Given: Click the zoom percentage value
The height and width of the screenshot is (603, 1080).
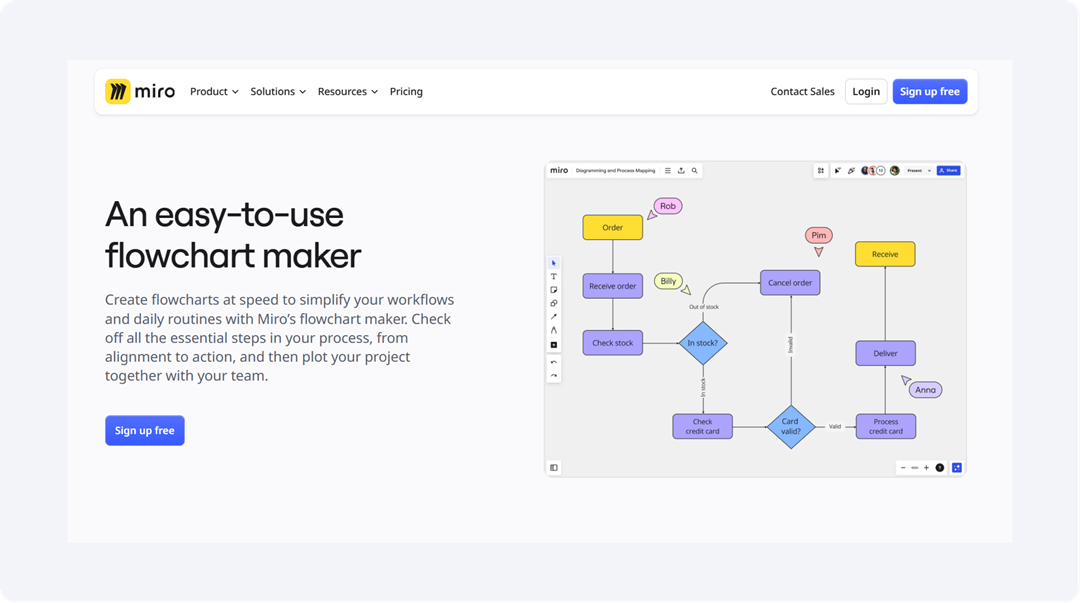Looking at the screenshot, I should (915, 468).
